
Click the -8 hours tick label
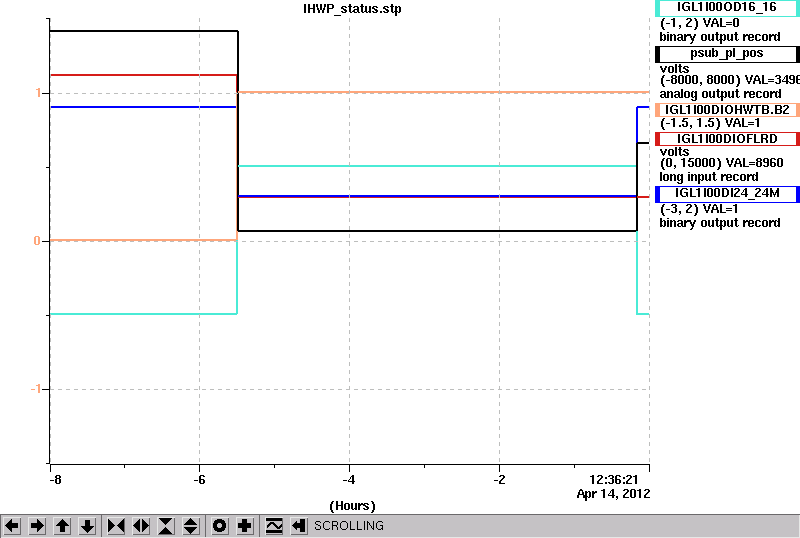[55, 480]
